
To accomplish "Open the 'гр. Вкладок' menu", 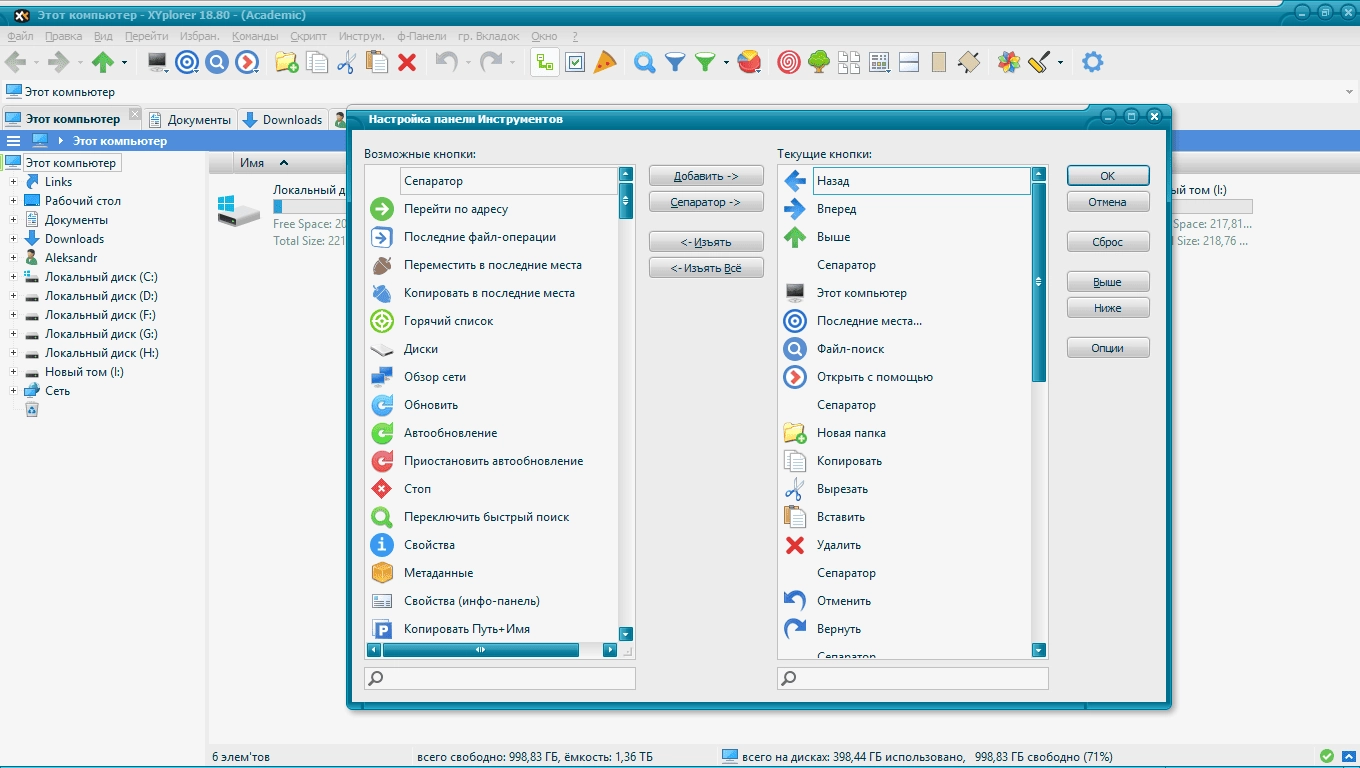I will 487,36.
